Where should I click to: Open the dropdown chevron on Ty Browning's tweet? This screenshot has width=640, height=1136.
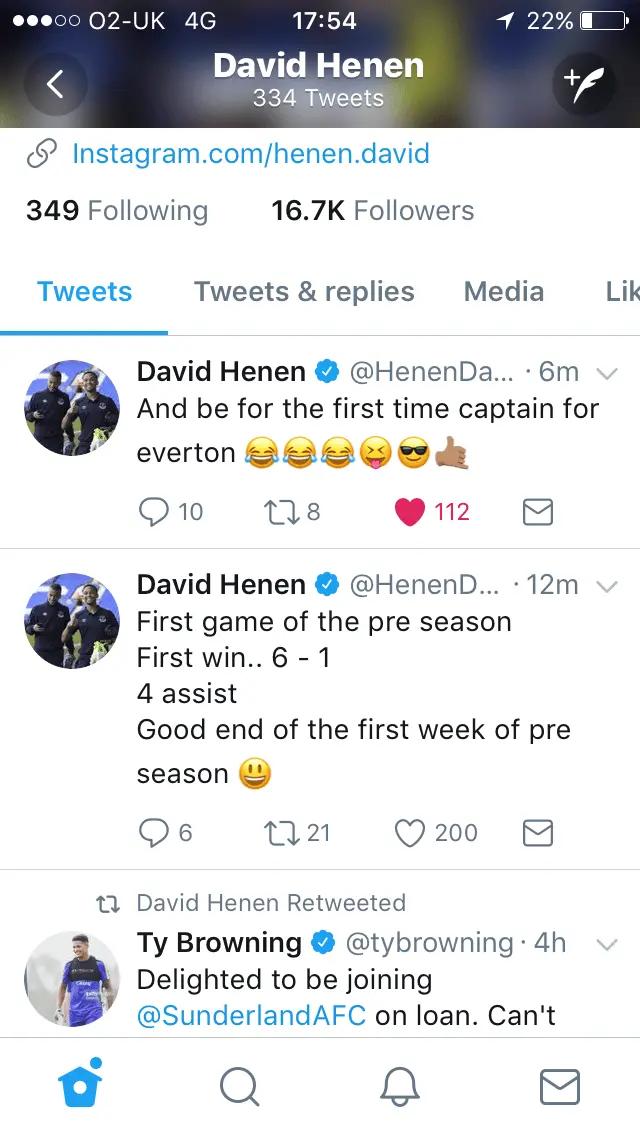click(x=607, y=944)
